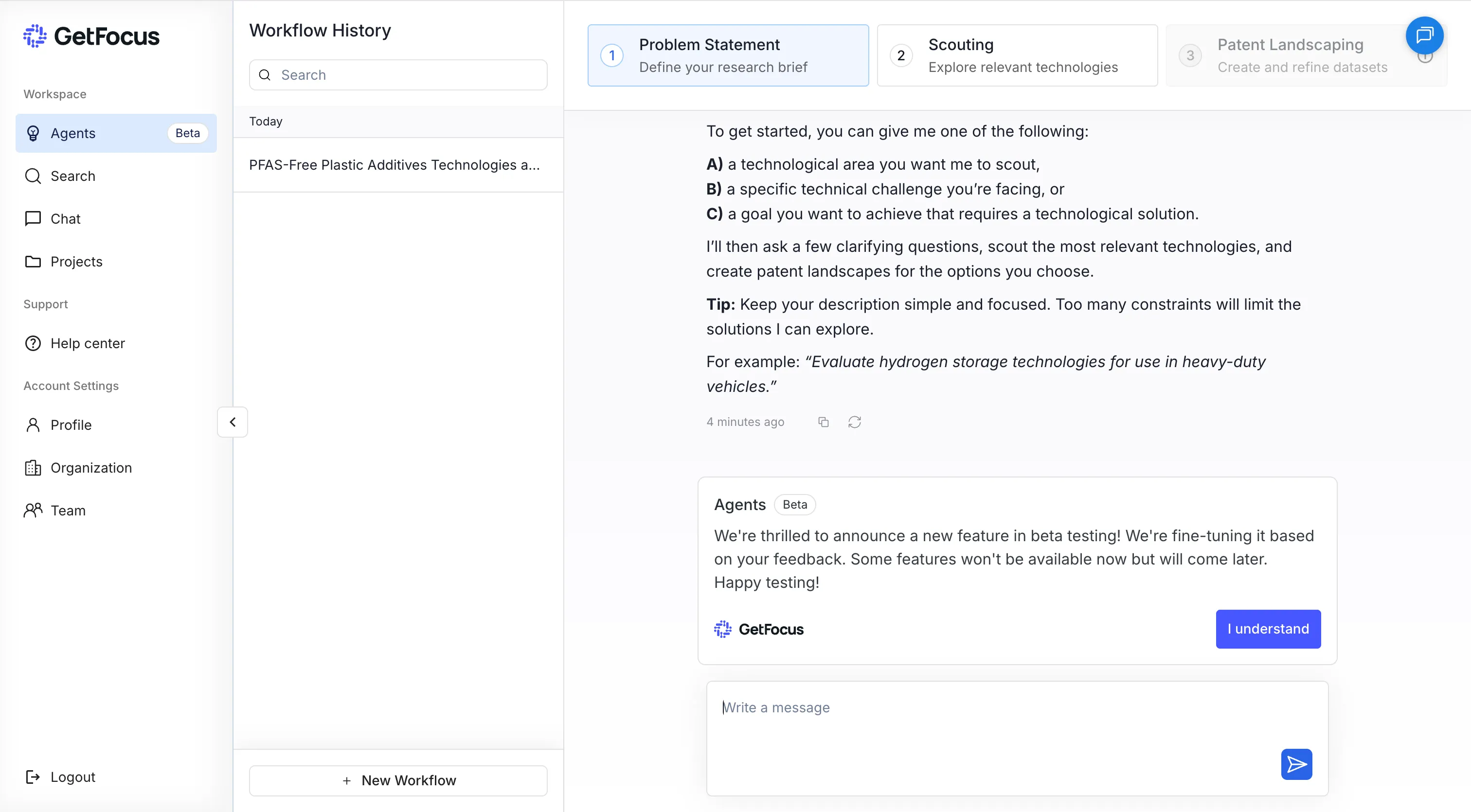The height and width of the screenshot is (812, 1471).
Task: Click the two-person Team icon
Action: [33, 510]
